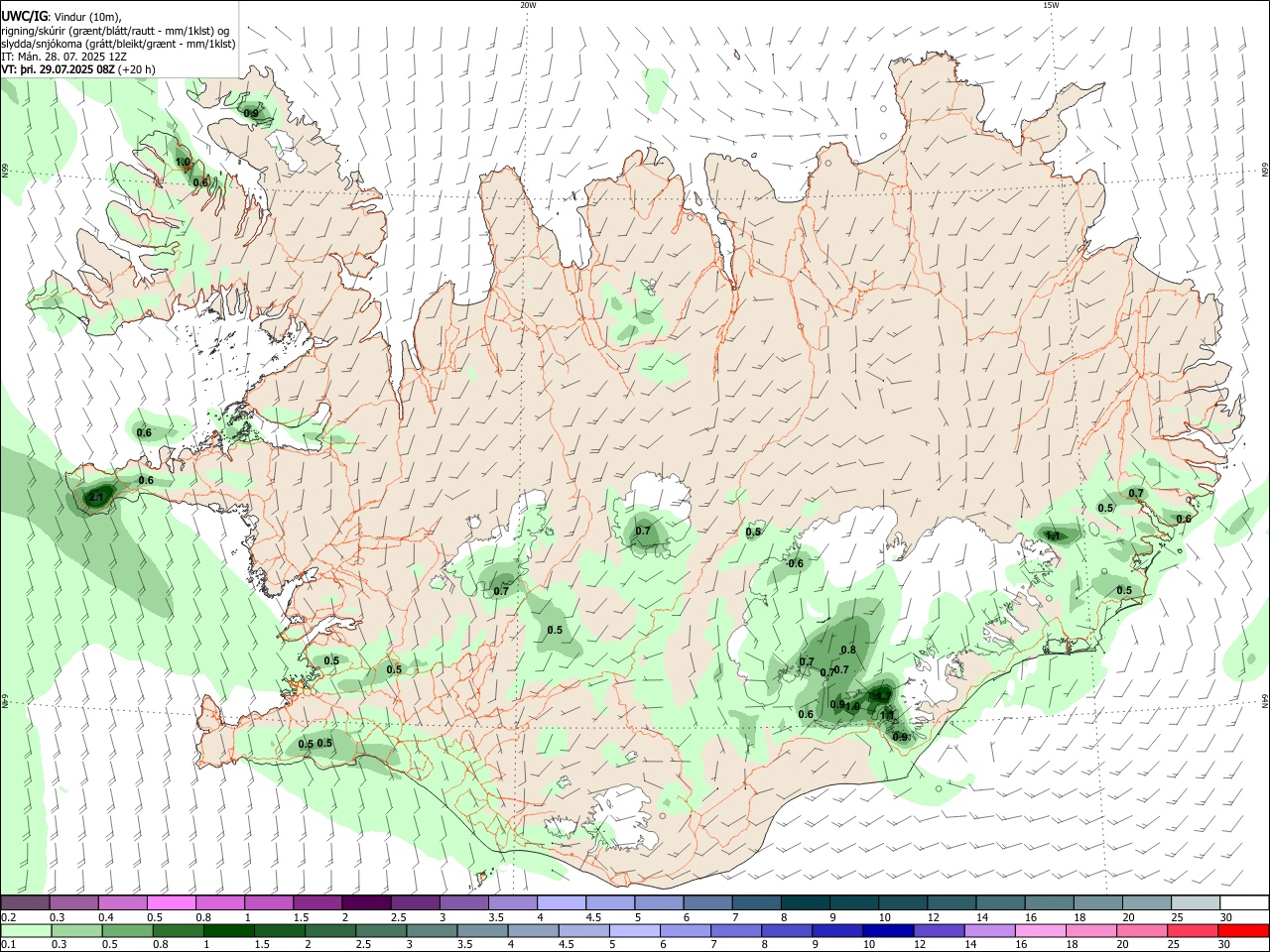This screenshot has height=952, width=1270.
Task: Click the 'VT: þri. 29.07.2025 08Z' valid time
Action: pos(58,69)
